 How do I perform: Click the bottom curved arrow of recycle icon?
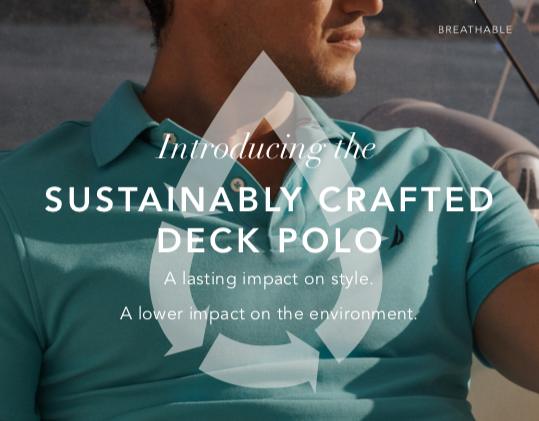tap(261, 363)
